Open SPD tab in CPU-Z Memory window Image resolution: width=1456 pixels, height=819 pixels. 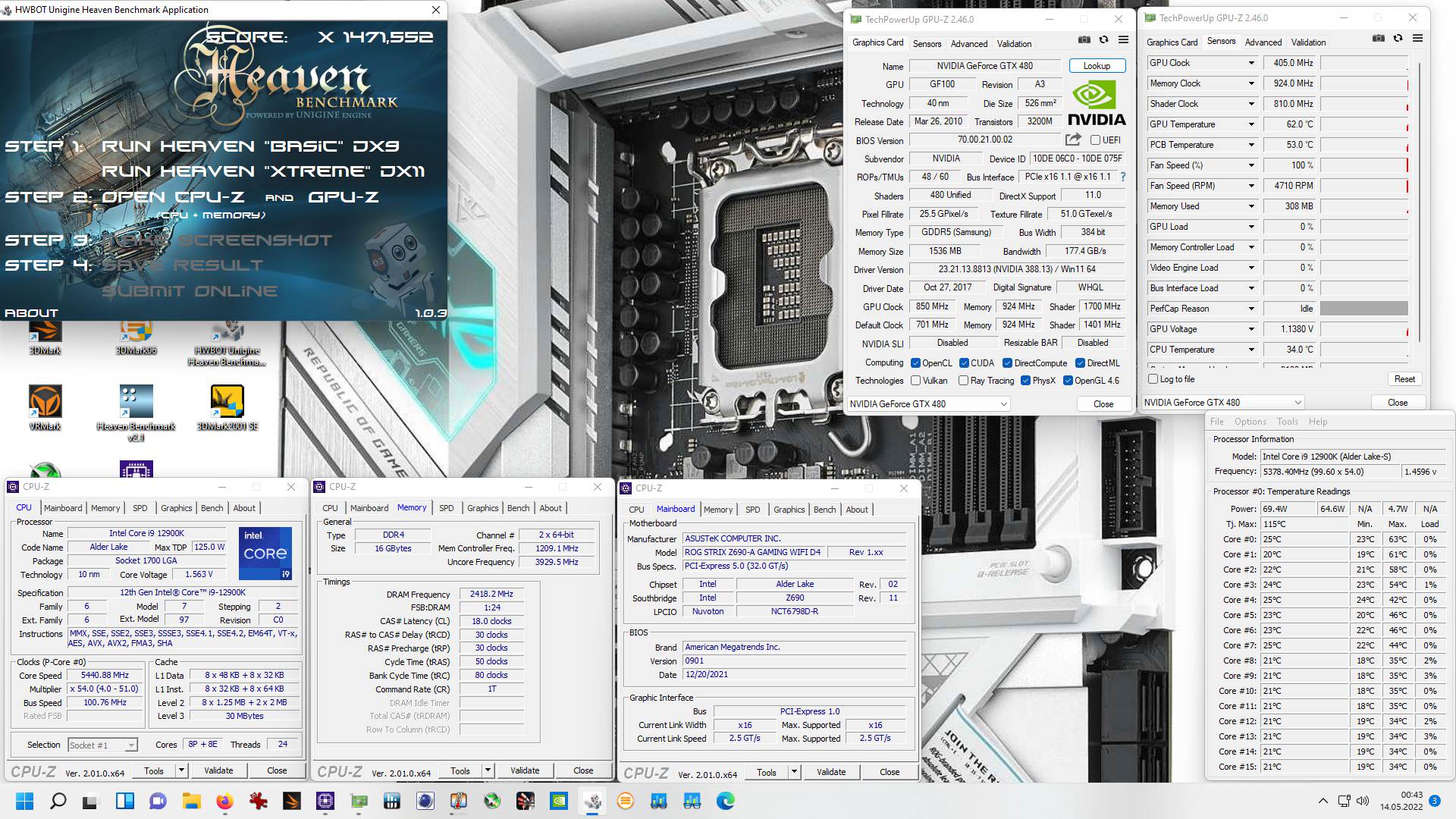tap(447, 508)
